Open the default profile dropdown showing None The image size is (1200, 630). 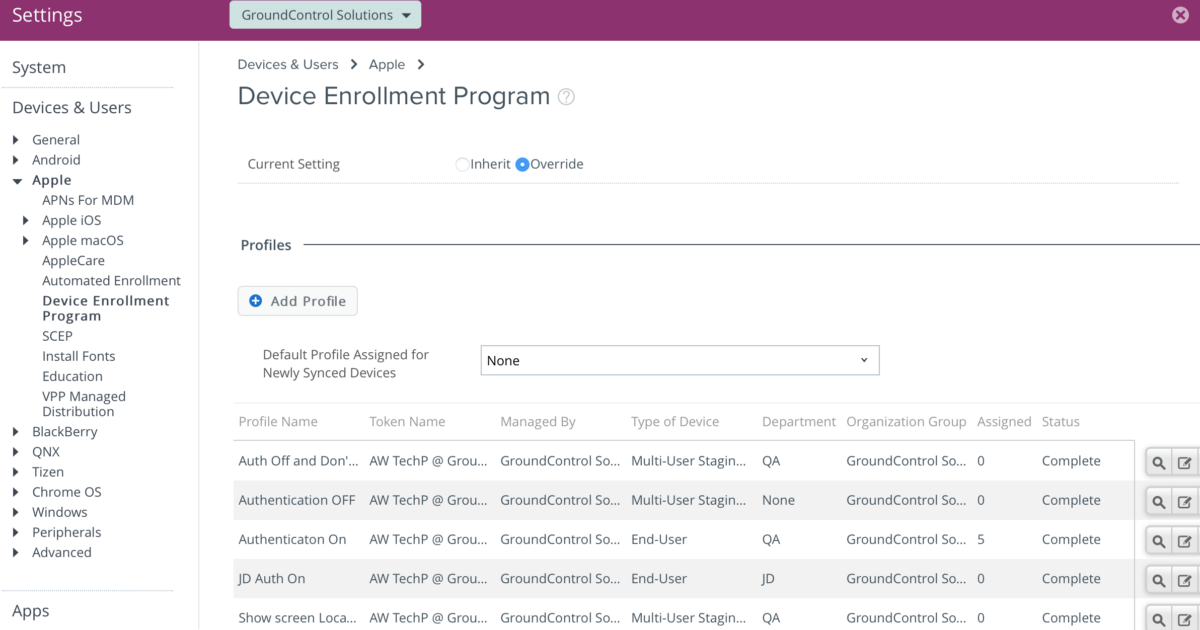pos(680,360)
